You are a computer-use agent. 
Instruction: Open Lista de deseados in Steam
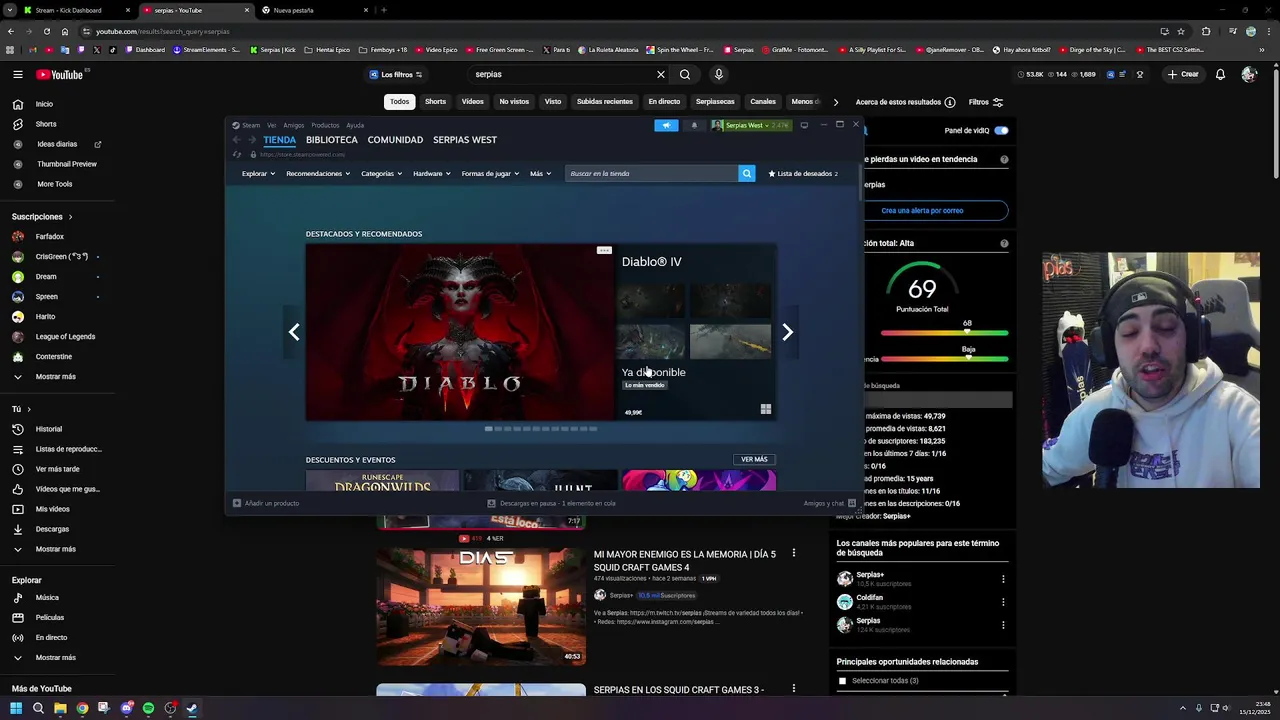[803, 173]
